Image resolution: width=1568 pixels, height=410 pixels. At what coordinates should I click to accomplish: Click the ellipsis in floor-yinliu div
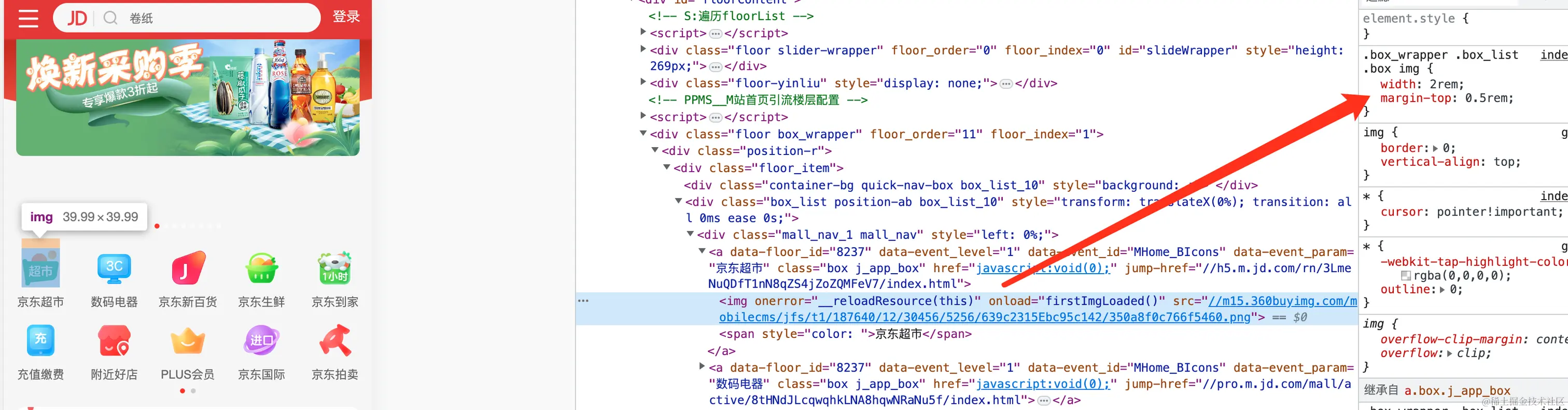[x=1006, y=84]
